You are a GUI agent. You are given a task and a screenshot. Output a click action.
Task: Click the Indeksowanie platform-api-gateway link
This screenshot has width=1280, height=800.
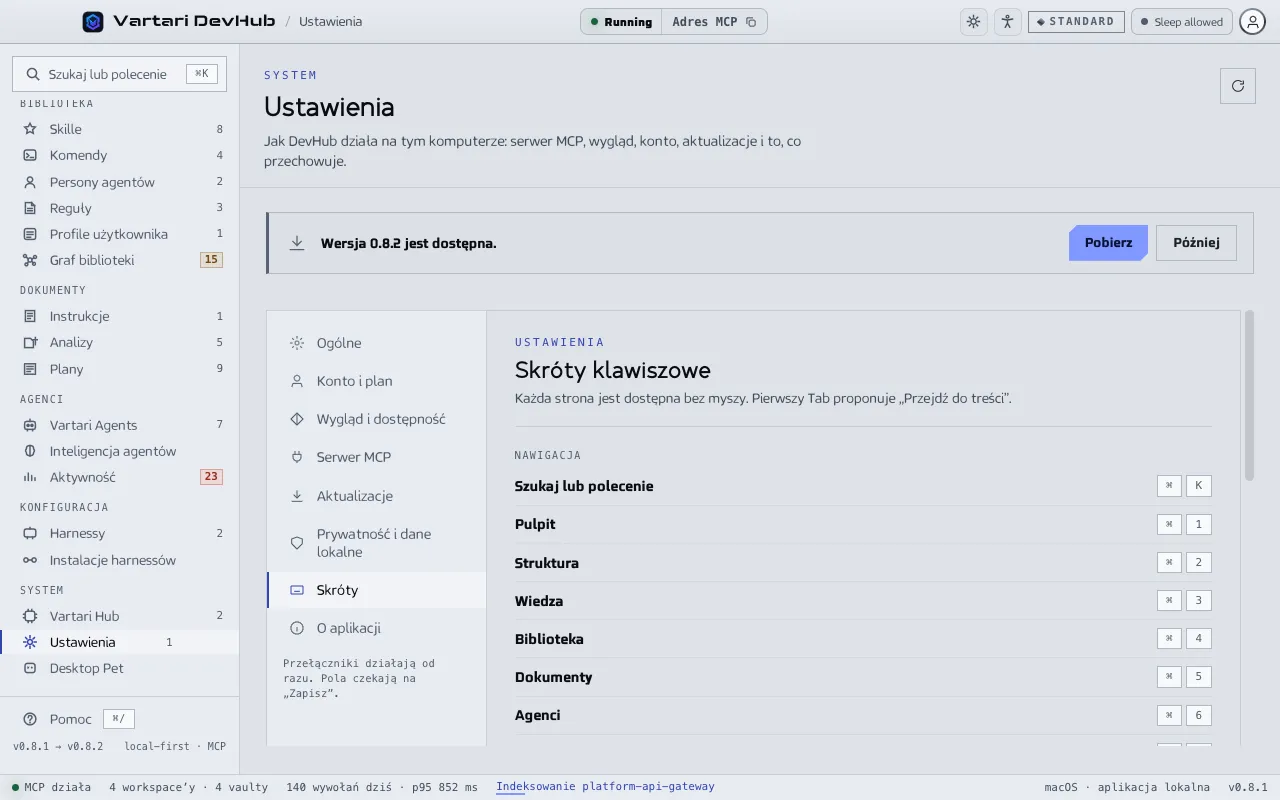pyautogui.click(x=605, y=787)
